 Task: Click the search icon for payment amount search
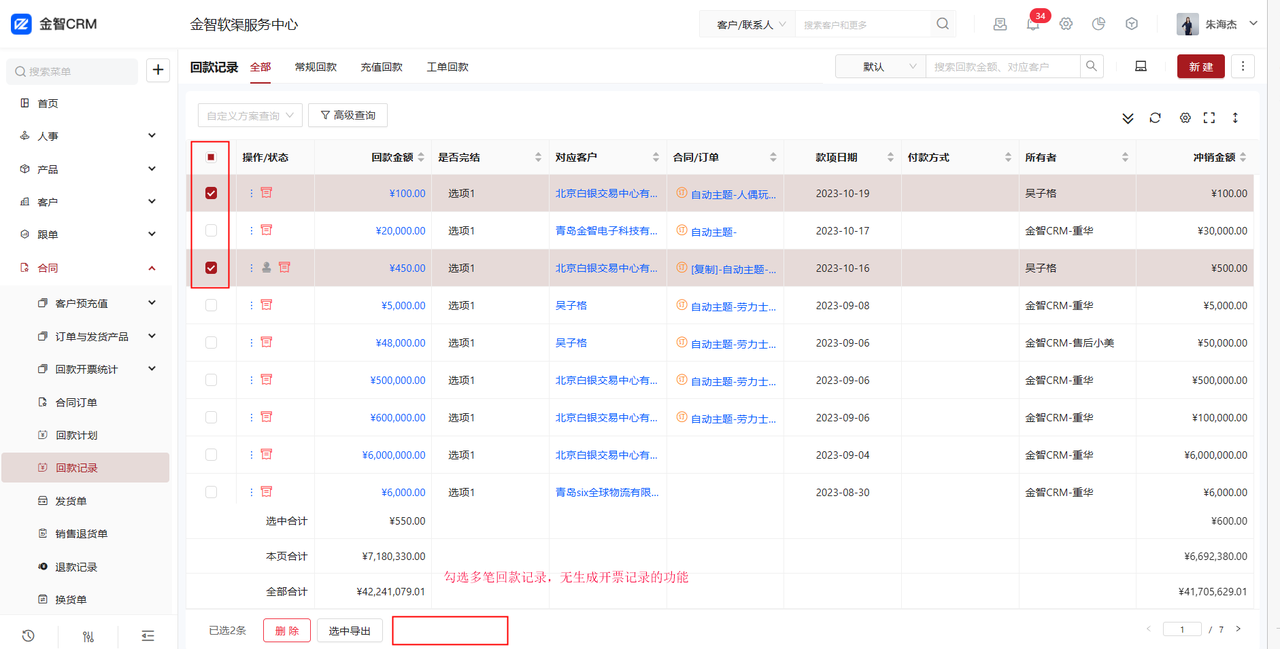click(1092, 66)
